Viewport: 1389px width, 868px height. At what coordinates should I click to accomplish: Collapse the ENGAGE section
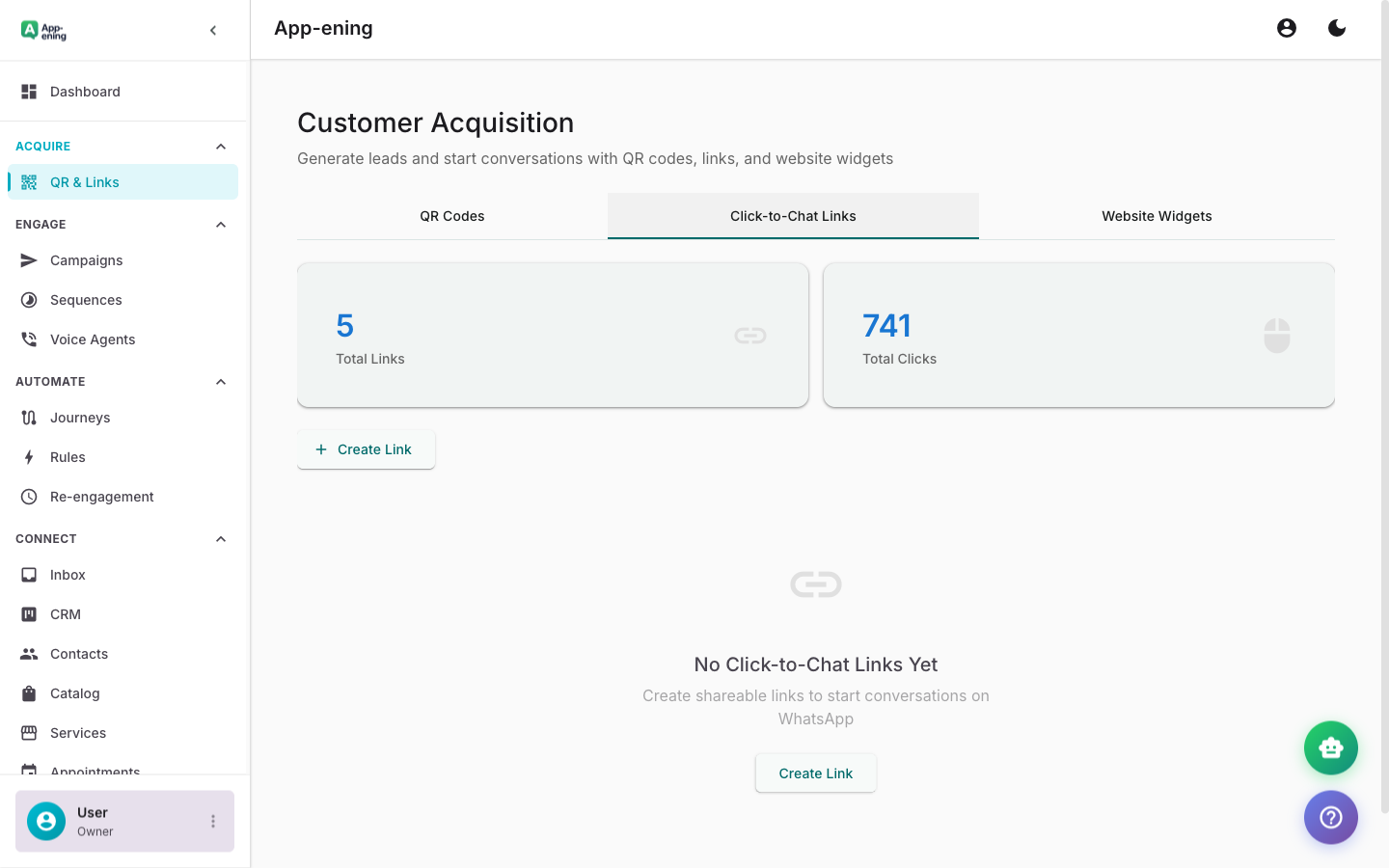coord(220,224)
